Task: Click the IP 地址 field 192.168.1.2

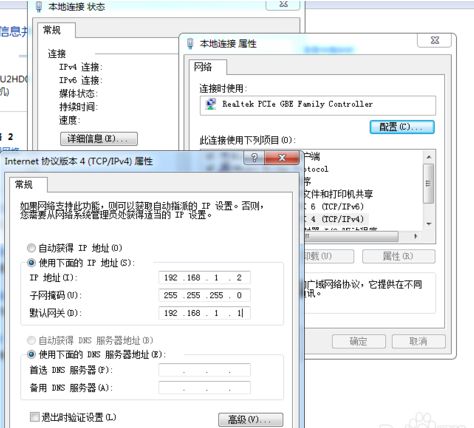Action: (204, 278)
